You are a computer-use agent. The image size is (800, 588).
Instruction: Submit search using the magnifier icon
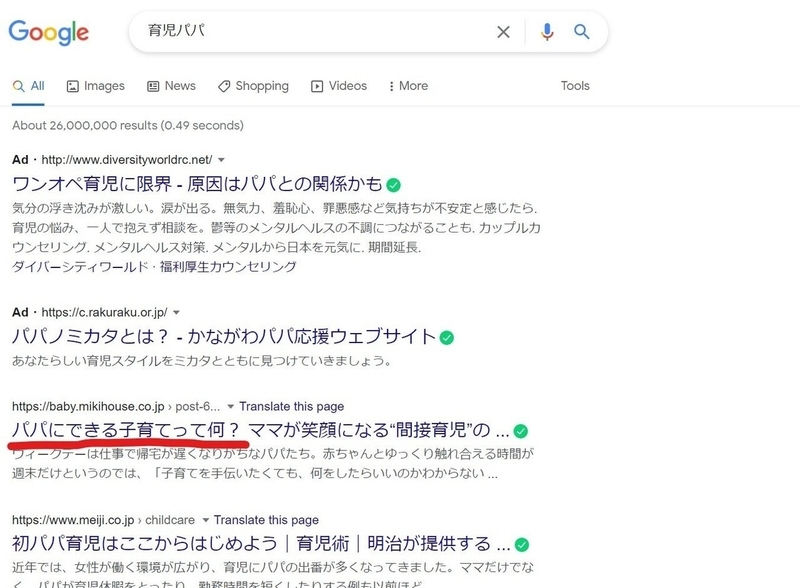click(582, 32)
